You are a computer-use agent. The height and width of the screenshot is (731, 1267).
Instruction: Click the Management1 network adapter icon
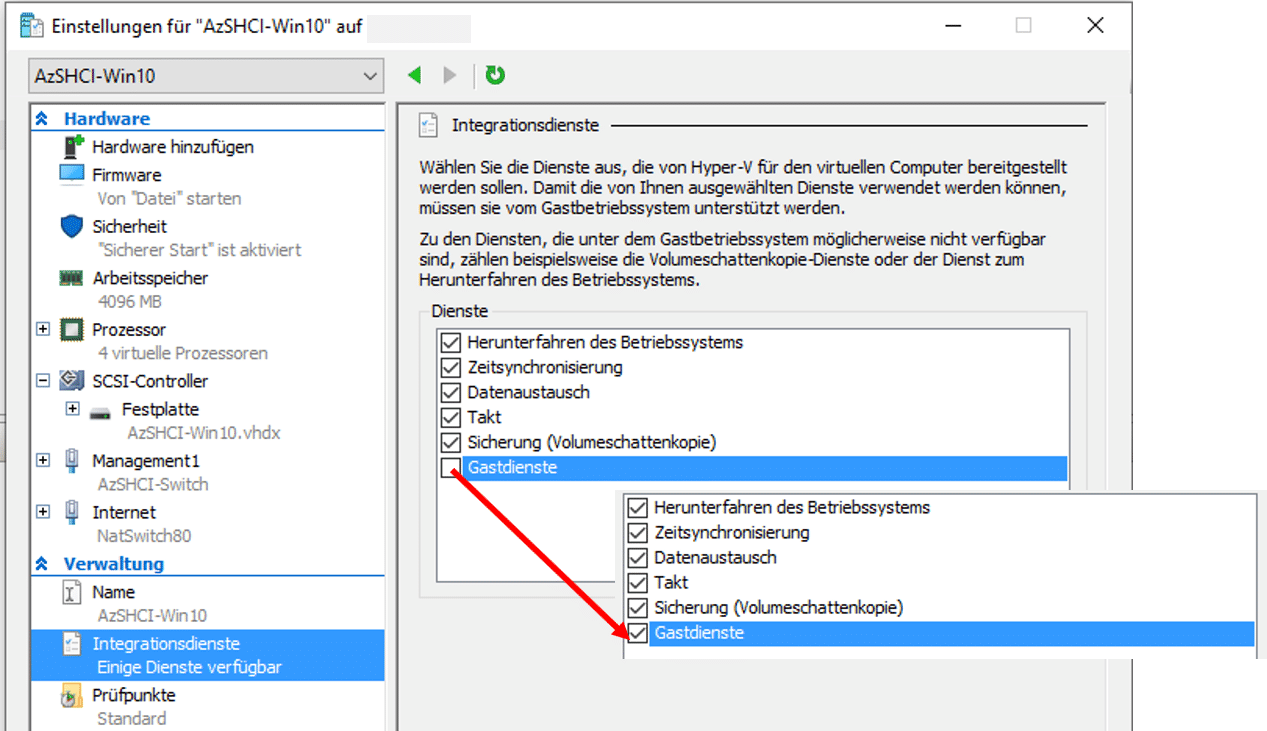click(72, 460)
